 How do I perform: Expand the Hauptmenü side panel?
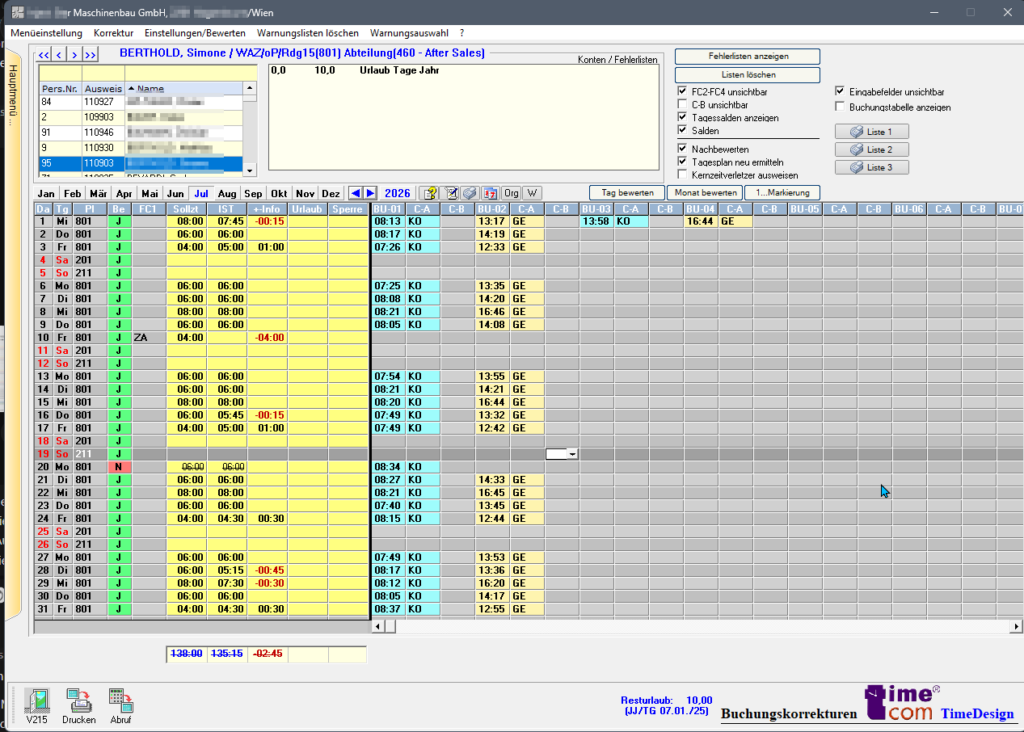click(x=12, y=95)
